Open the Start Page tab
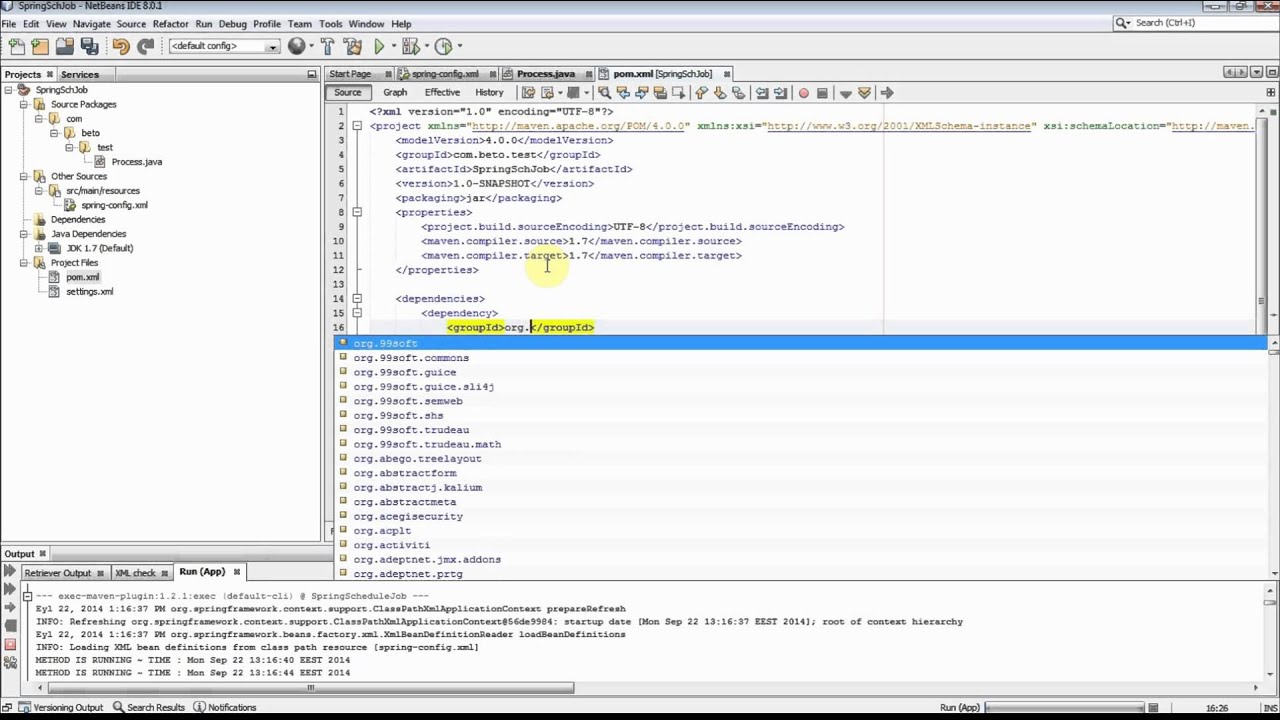Viewport: 1280px width, 720px height. (350, 74)
